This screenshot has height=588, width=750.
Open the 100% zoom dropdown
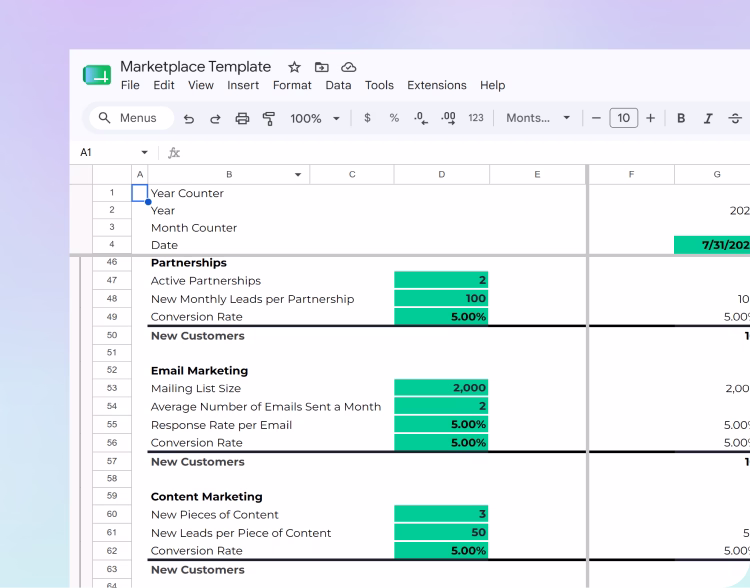tap(315, 118)
